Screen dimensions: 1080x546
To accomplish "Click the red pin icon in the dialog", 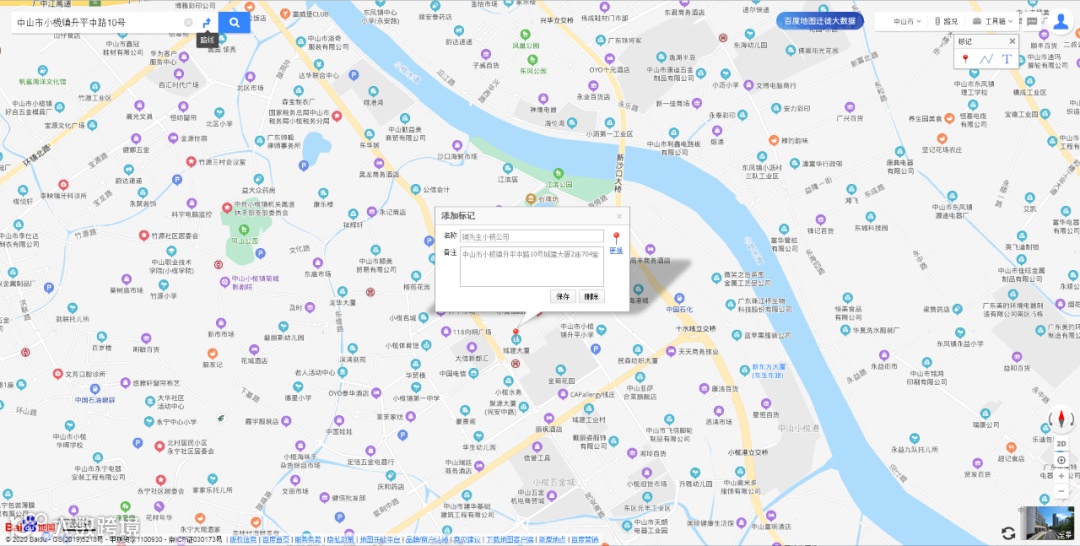I will (x=616, y=238).
